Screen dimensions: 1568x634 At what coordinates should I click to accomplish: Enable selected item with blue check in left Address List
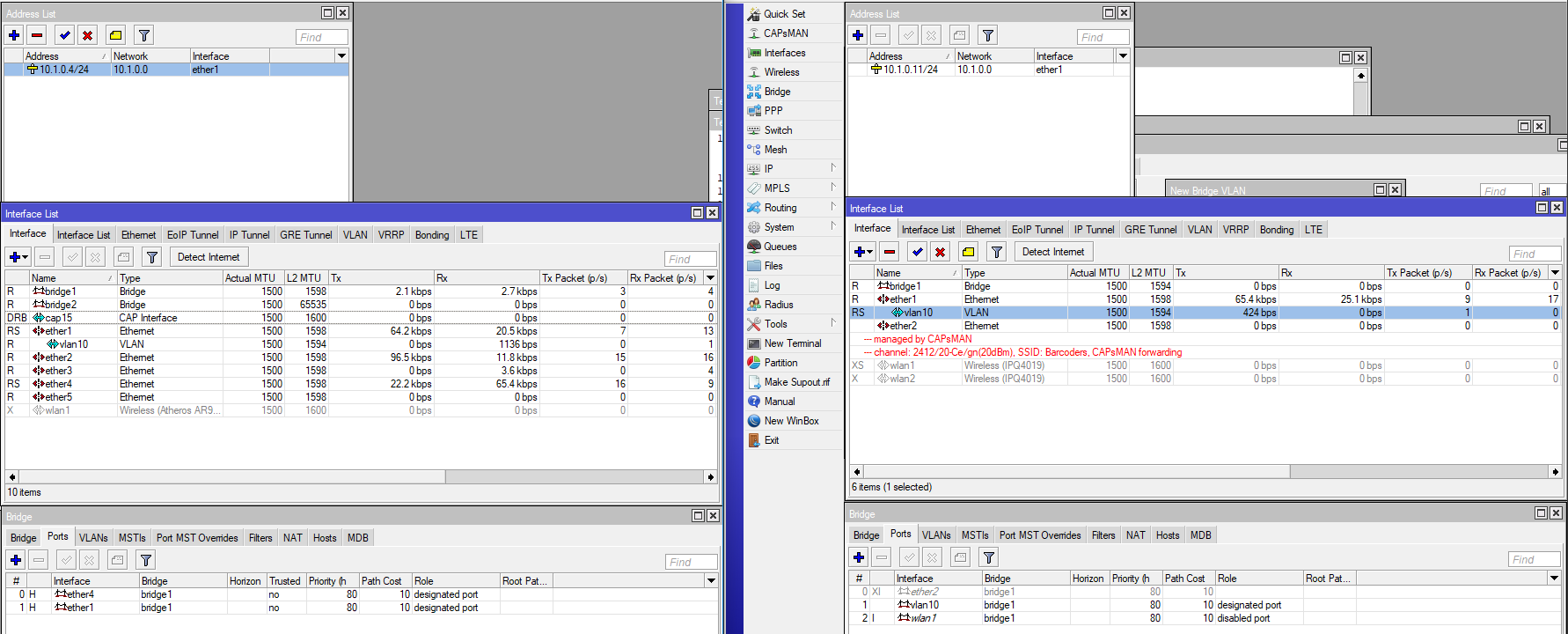pos(64,35)
